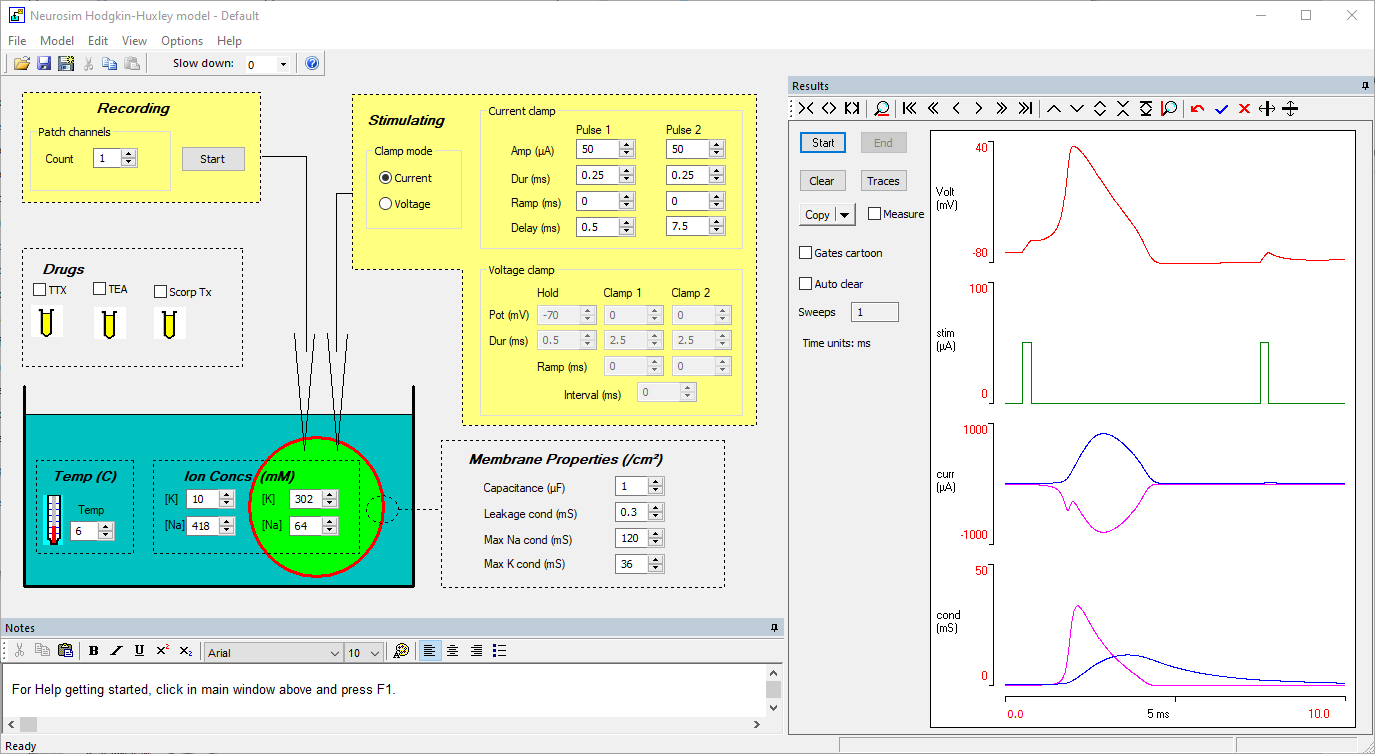Open the Options menu

pos(182,41)
